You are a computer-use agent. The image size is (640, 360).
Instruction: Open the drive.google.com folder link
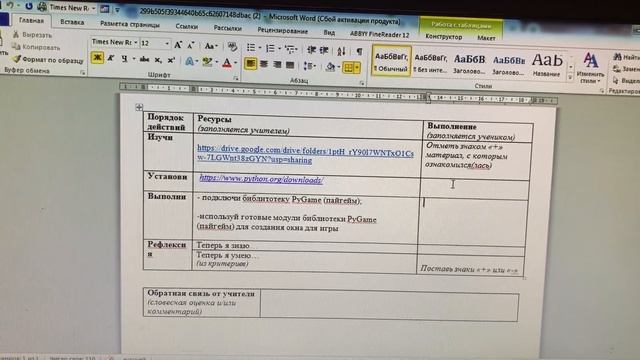[x=305, y=155]
